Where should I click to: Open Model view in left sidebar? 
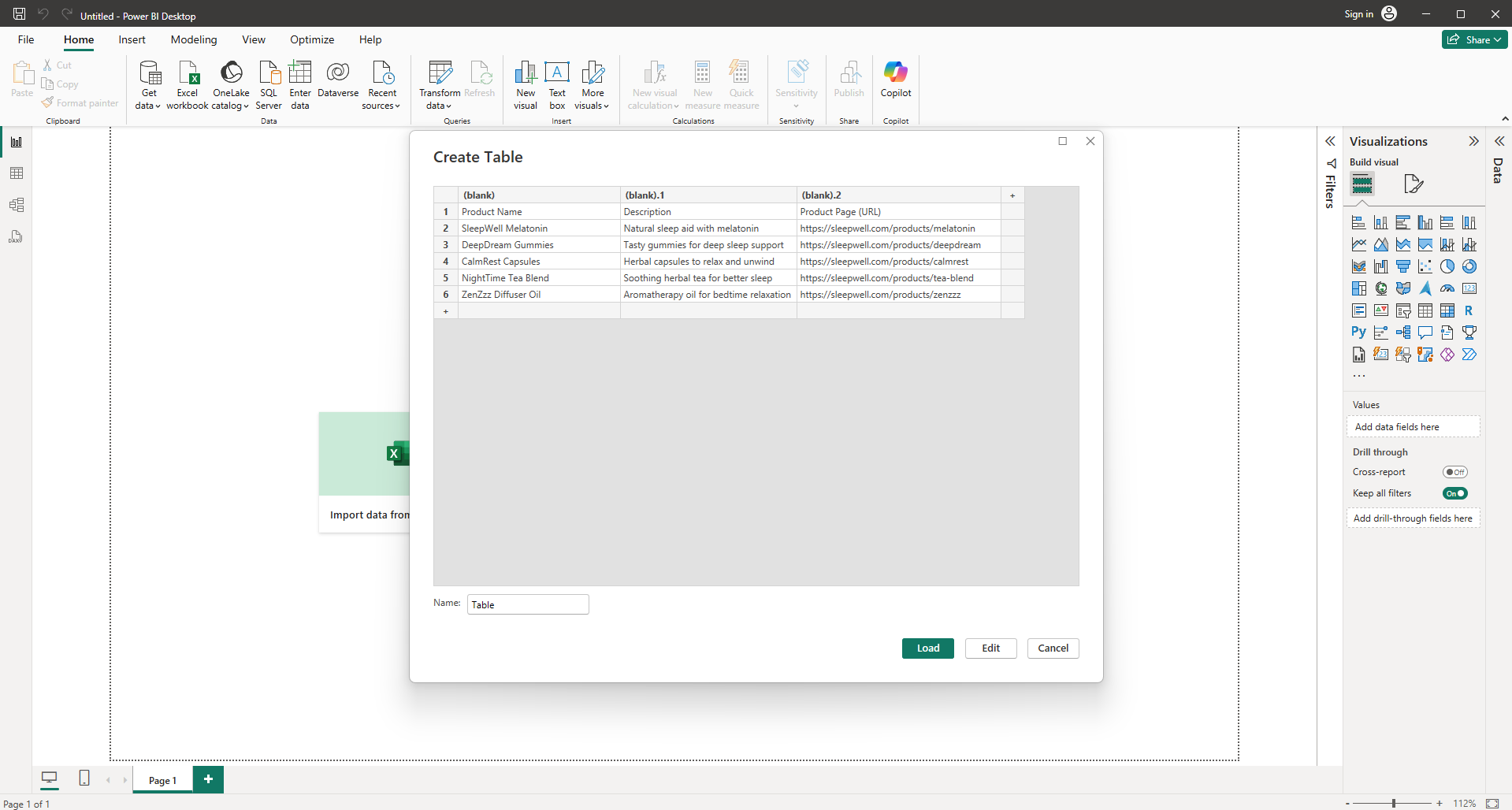click(x=17, y=205)
